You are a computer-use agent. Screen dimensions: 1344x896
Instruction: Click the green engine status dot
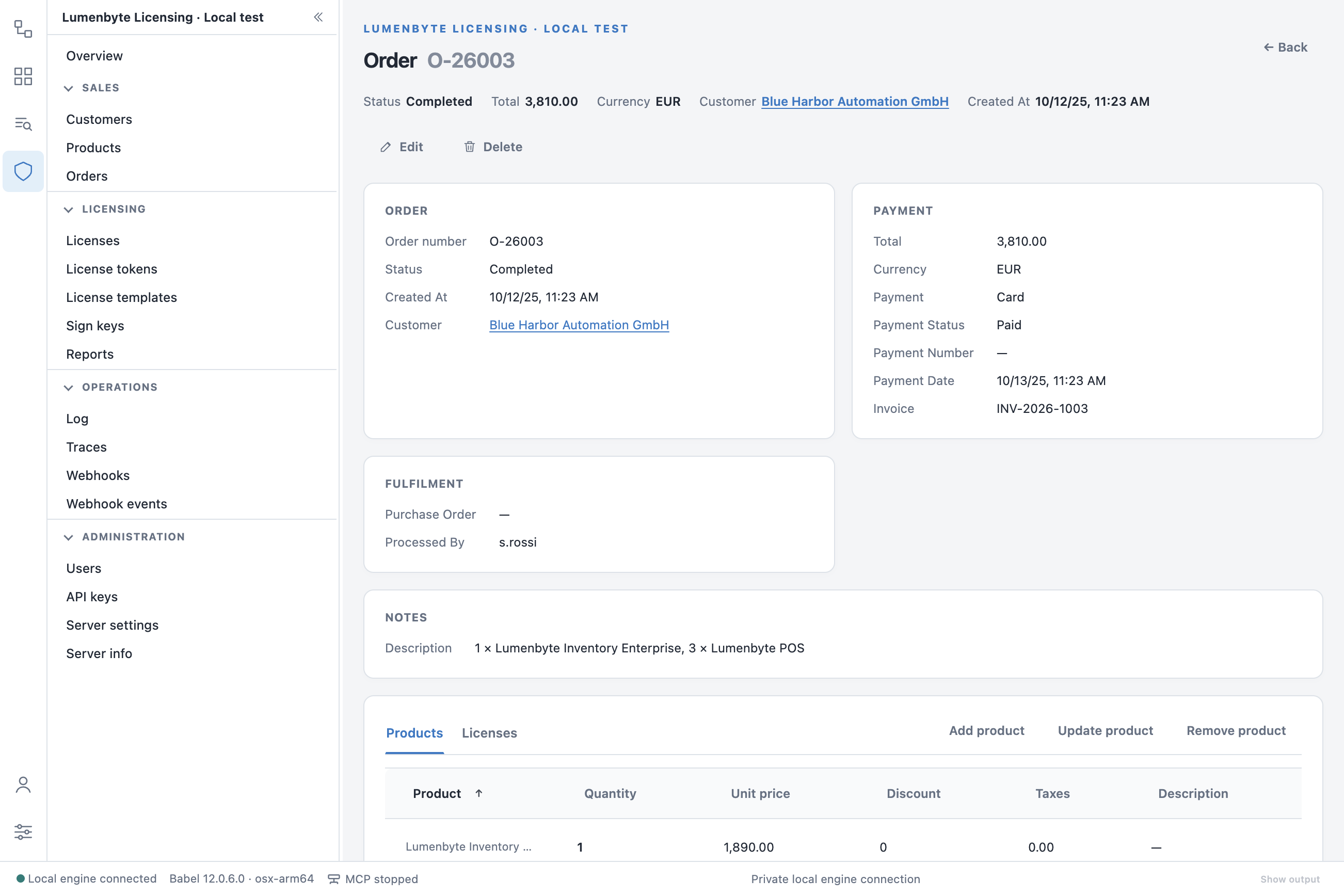pos(21,878)
